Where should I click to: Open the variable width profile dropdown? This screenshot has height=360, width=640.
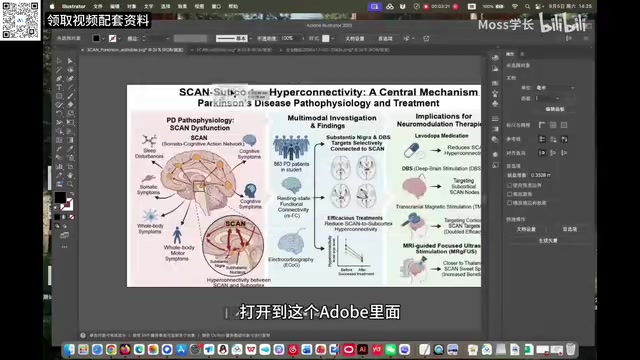click(190, 38)
